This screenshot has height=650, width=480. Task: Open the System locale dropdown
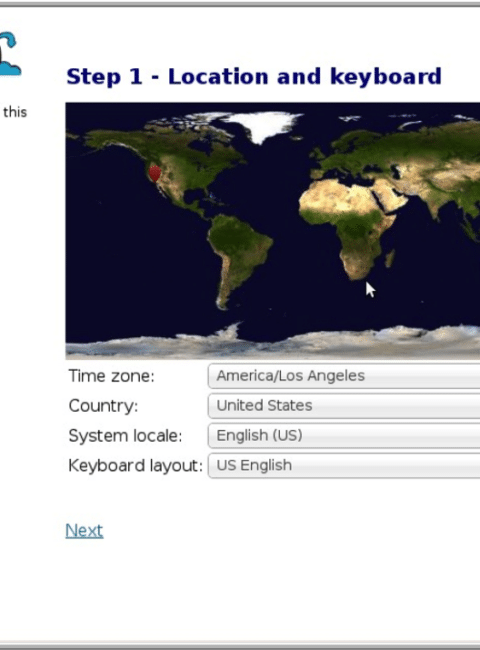pyautogui.click(x=344, y=436)
